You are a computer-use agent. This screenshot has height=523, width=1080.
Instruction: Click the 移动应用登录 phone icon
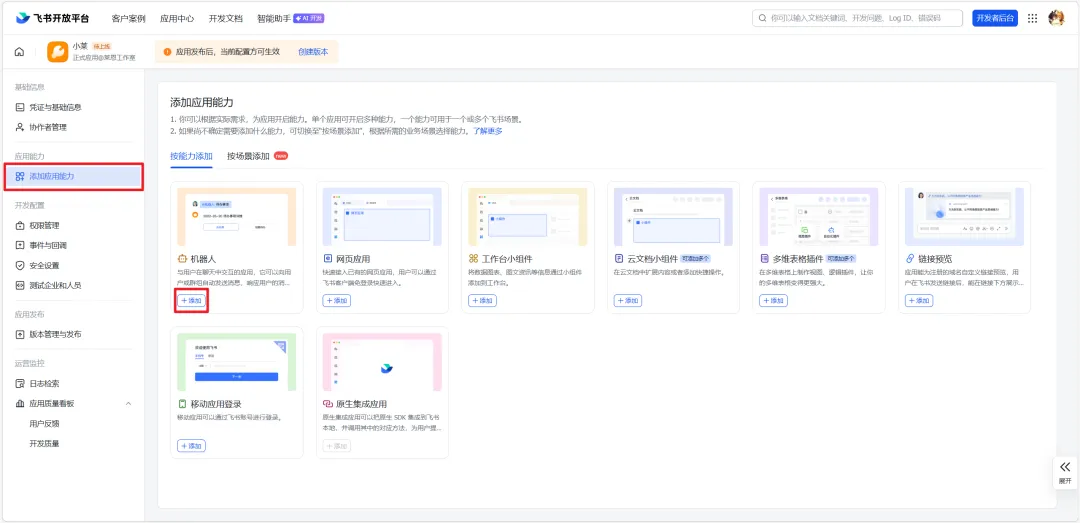[183, 404]
